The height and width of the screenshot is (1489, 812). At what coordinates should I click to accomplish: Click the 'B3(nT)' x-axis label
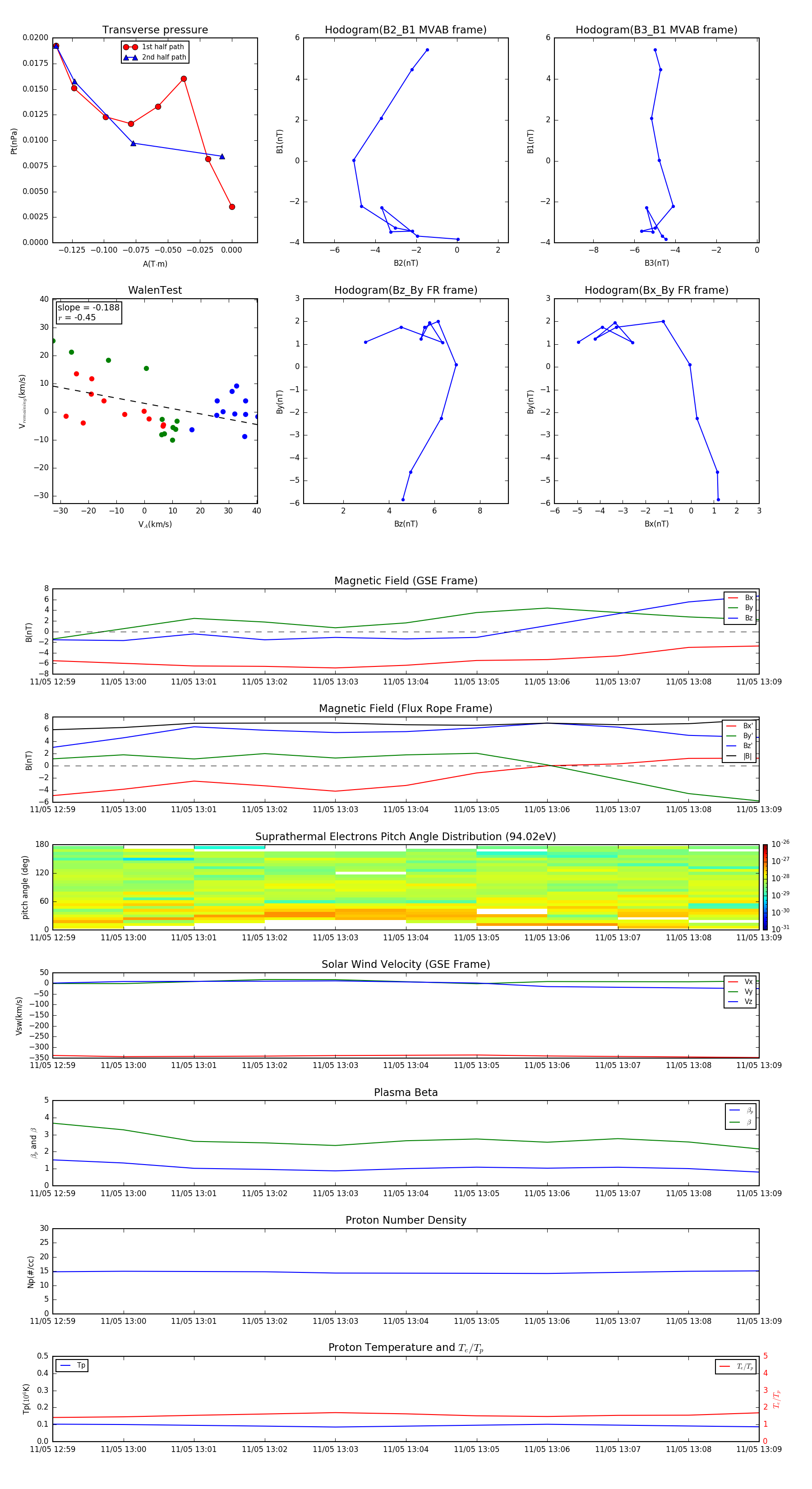[656, 263]
